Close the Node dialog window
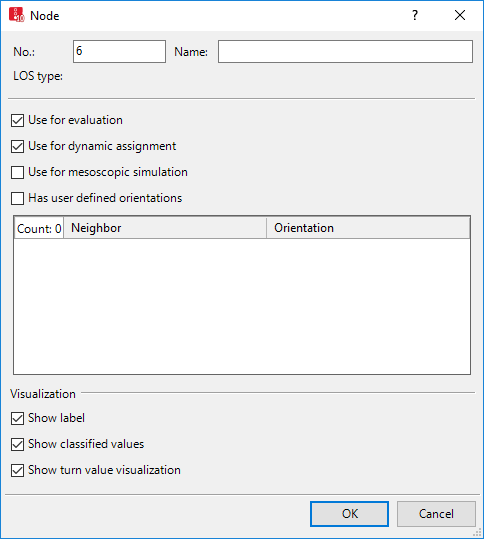 460,15
